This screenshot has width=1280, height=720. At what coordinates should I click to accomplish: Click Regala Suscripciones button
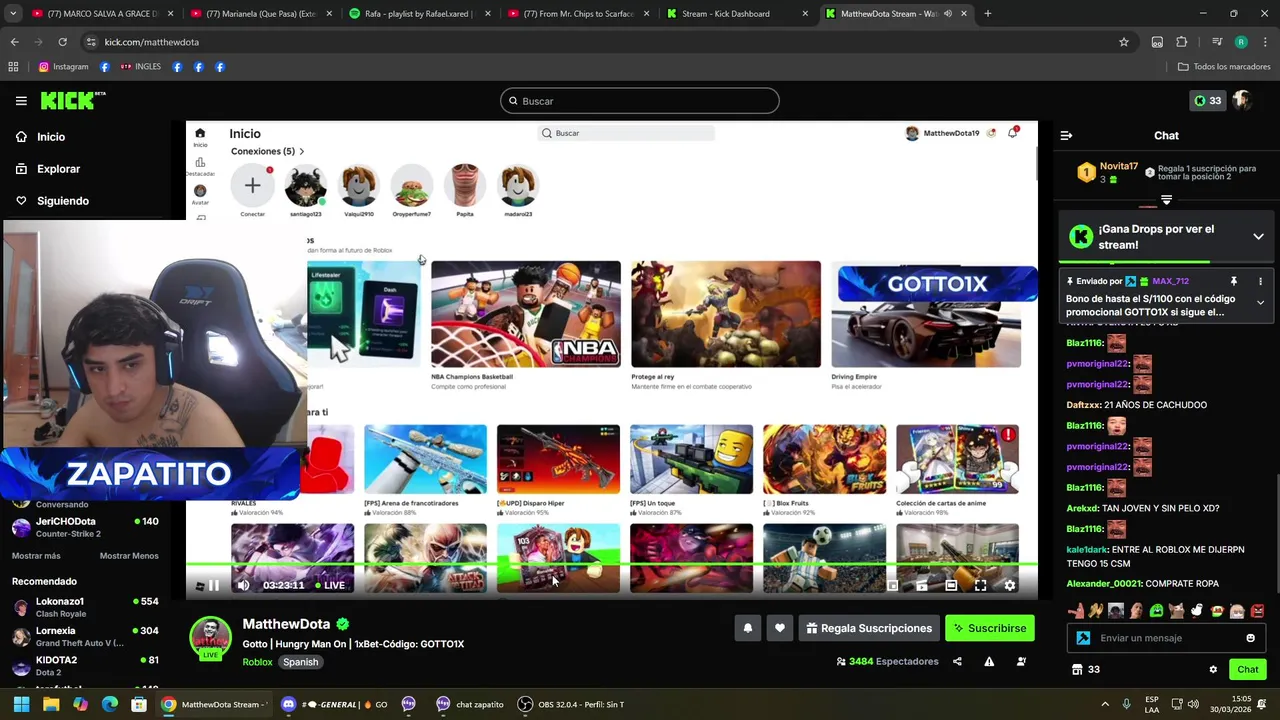click(869, 628)
